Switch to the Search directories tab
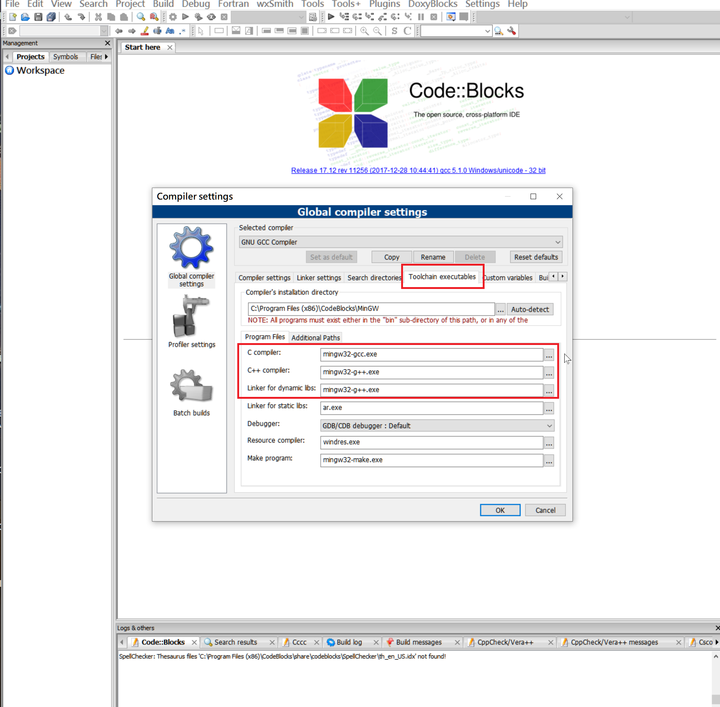 coord(374,278)
